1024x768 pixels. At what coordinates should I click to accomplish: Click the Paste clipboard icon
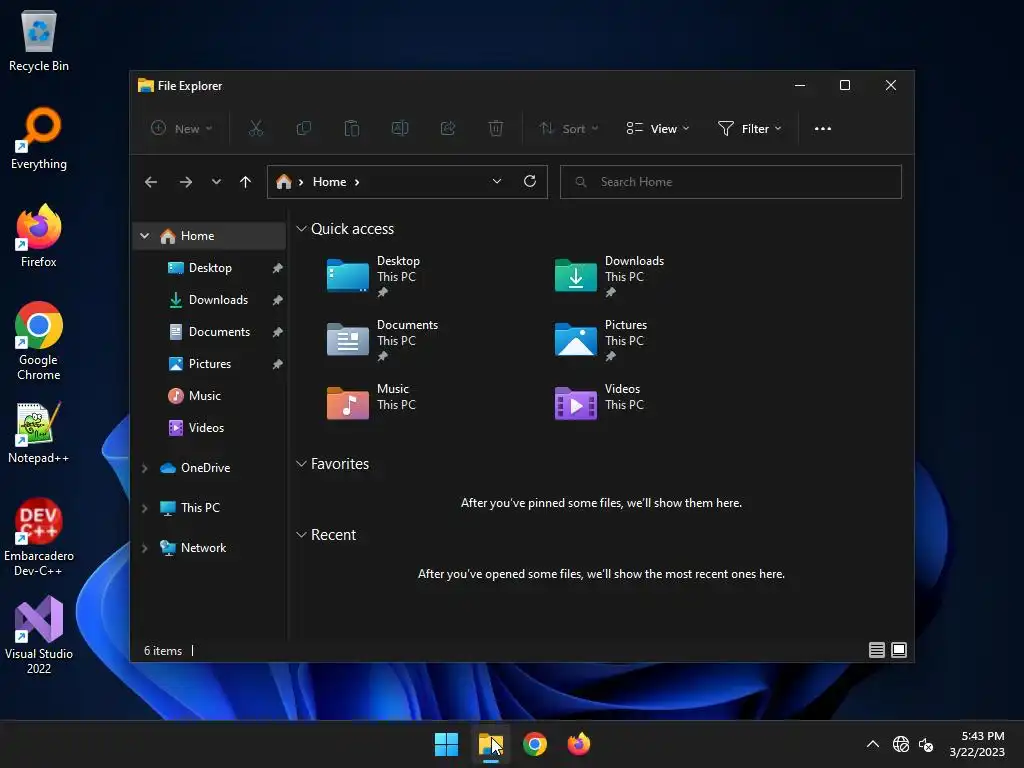351,129
